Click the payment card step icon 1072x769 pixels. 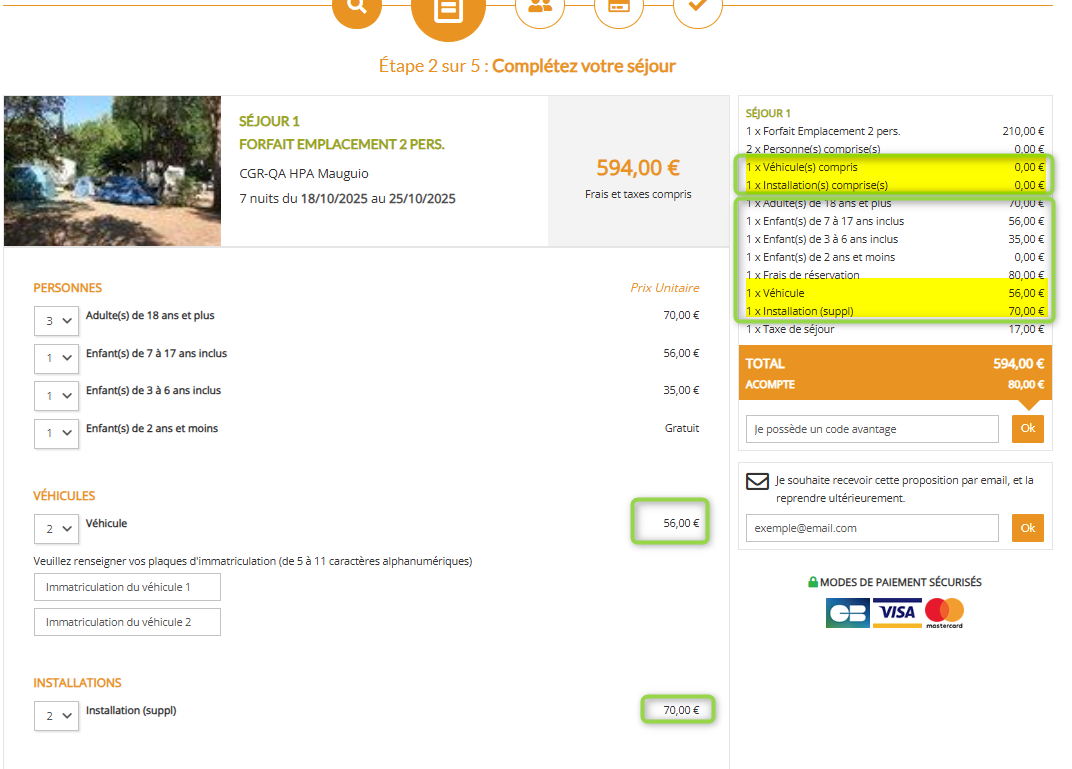[619, 6]
